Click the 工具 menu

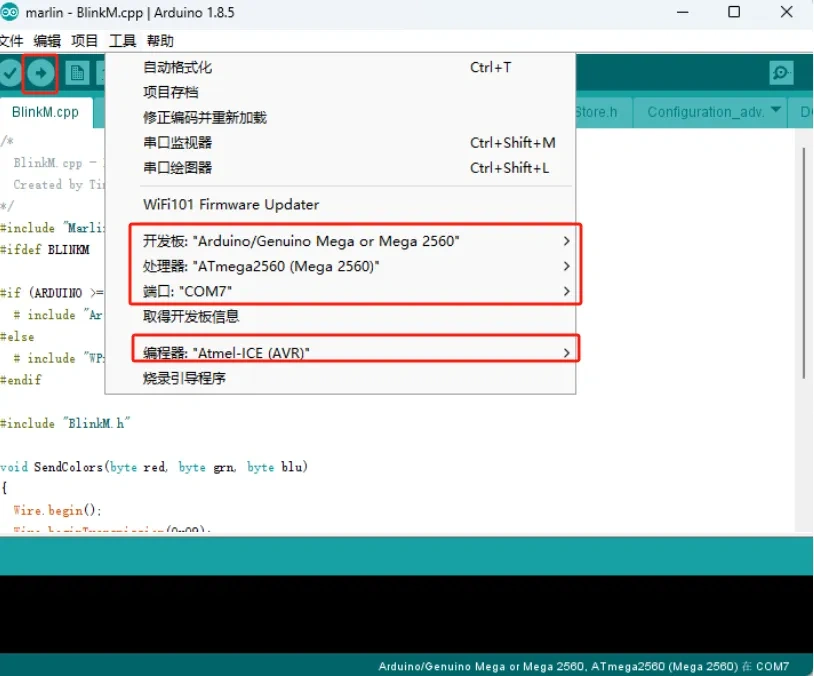[123, 41]
